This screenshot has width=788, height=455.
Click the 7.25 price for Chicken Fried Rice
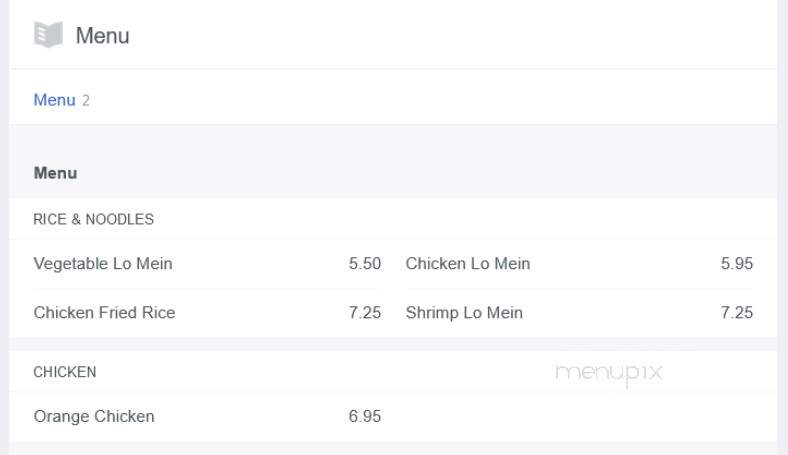click(365, 312)
